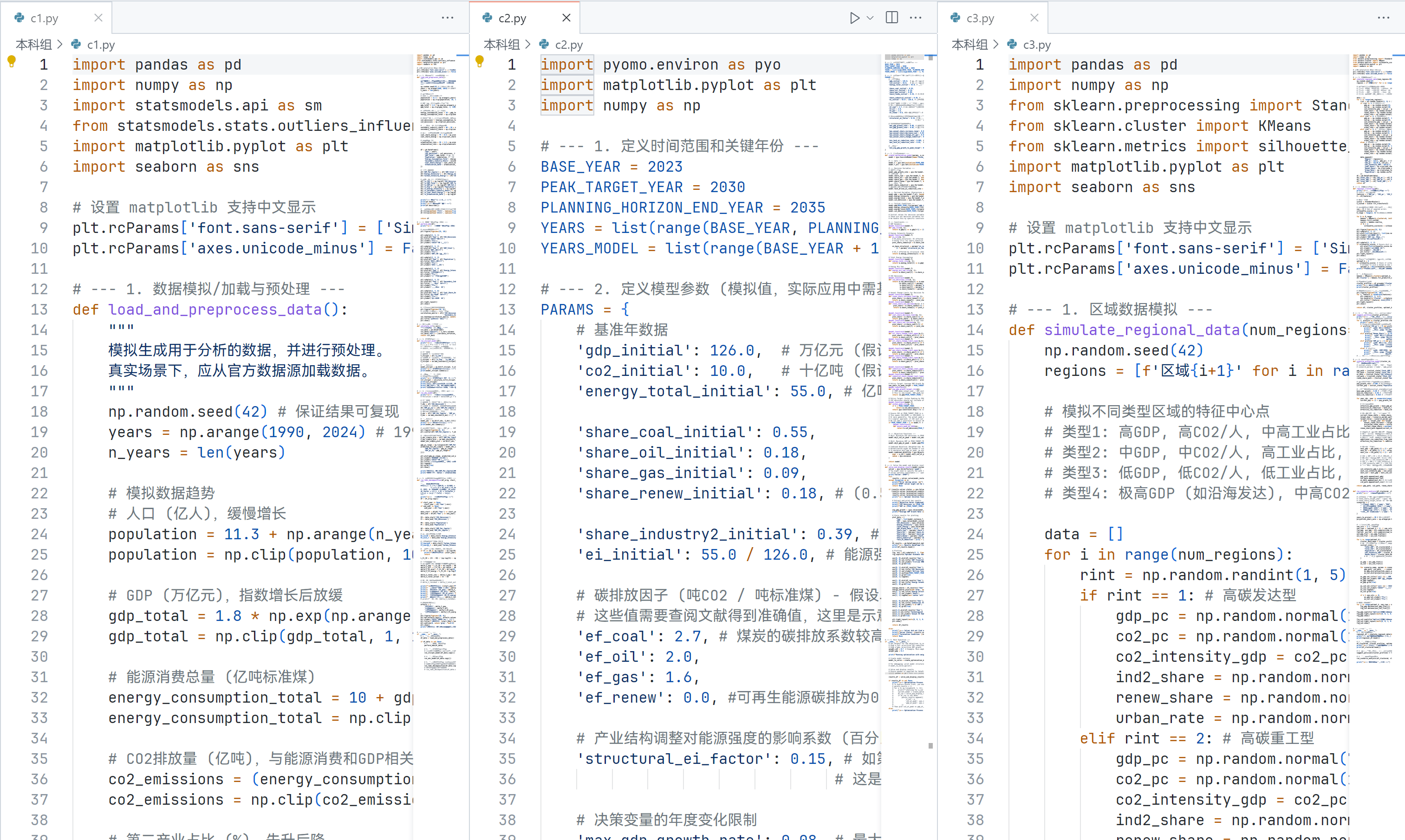Click the c3.py code minimap
This screenshot has height=840, width=1405.
pyautogui.click(x=1372, y=340)
